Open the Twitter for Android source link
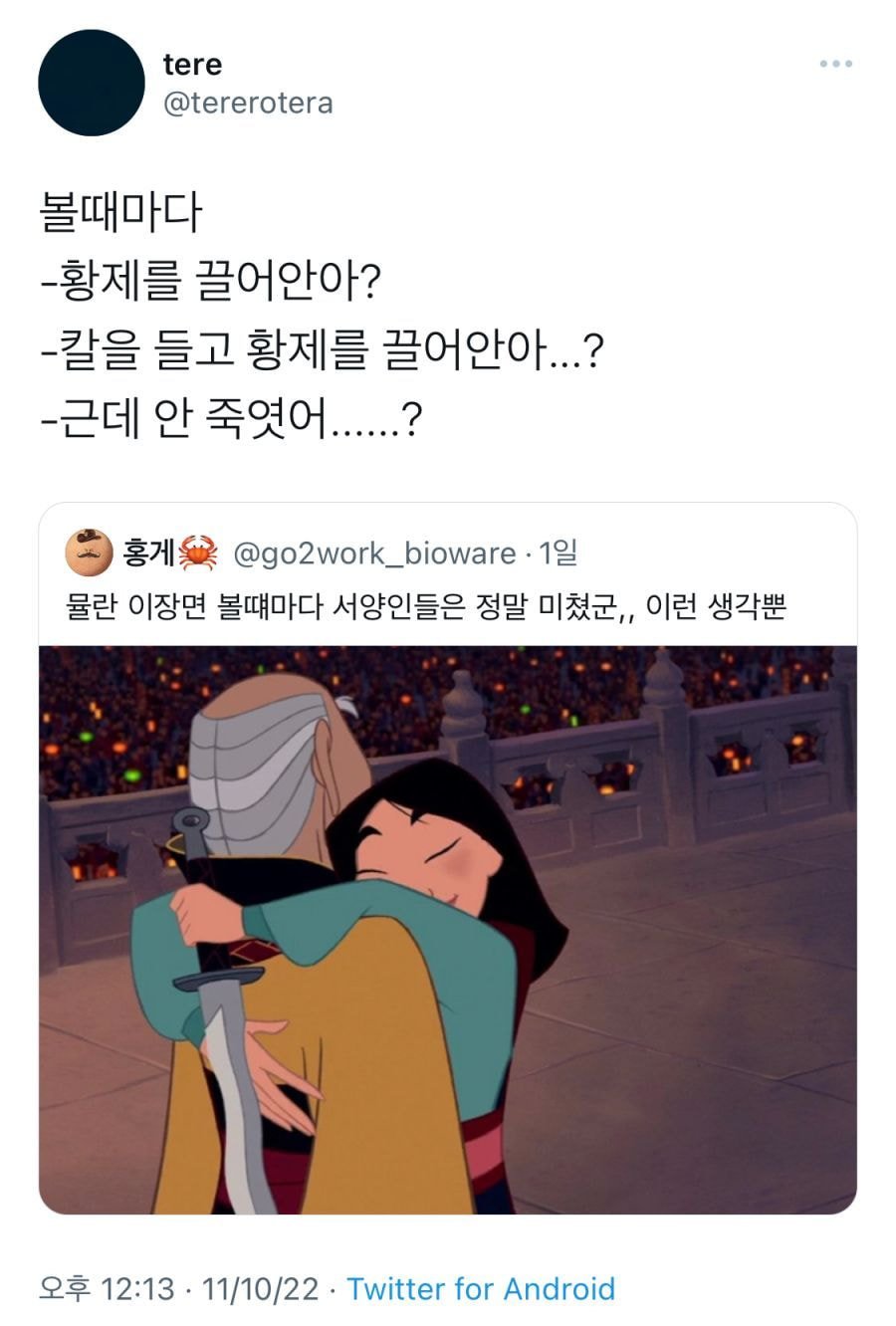This screenshot has width=896, height=1326. [x=481, y=1289]
